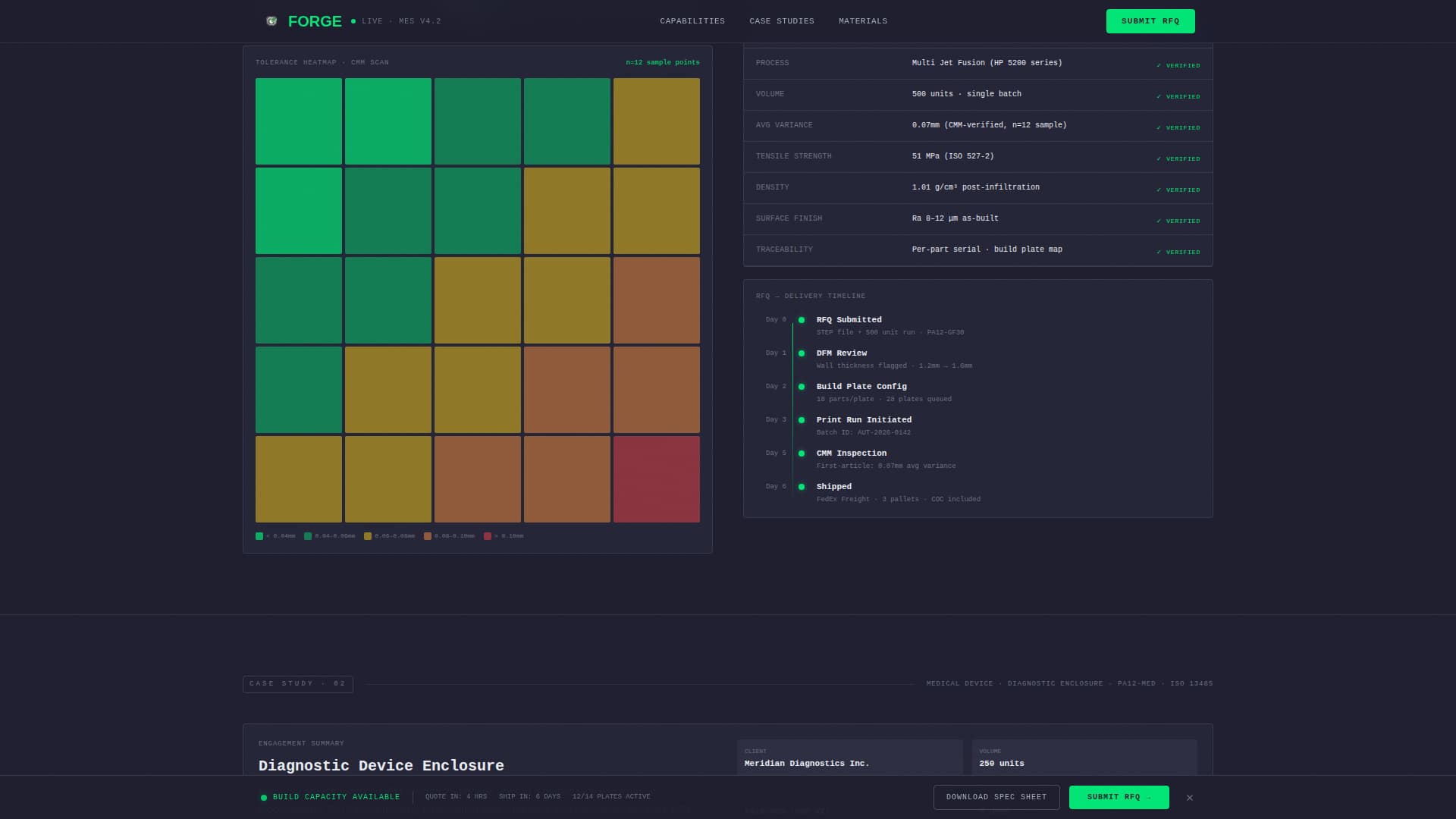Image resolution: width=1456 pixels, height=819 pixels.
Task: Click the CMM Inspection timeline dot
Action: click(802, 453)
